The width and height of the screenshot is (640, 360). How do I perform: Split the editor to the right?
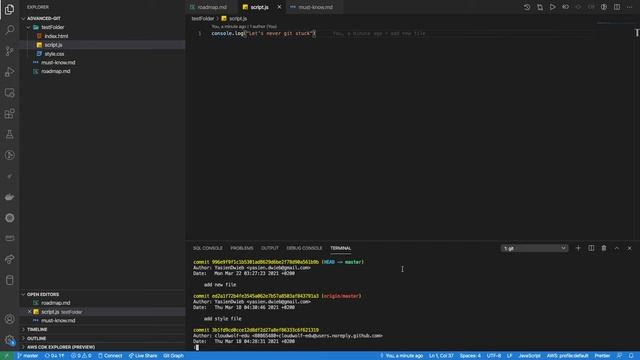coord(617,7)
